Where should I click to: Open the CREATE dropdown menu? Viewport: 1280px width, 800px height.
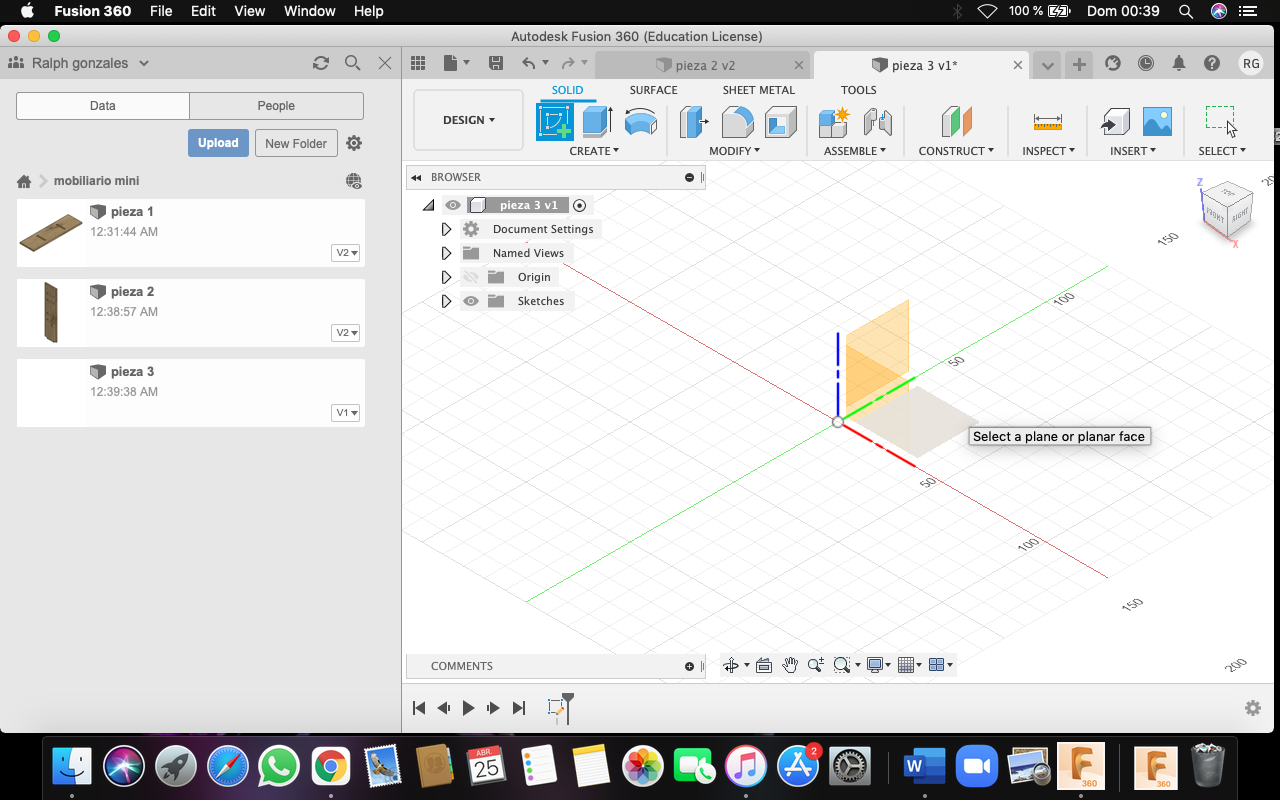594,151
